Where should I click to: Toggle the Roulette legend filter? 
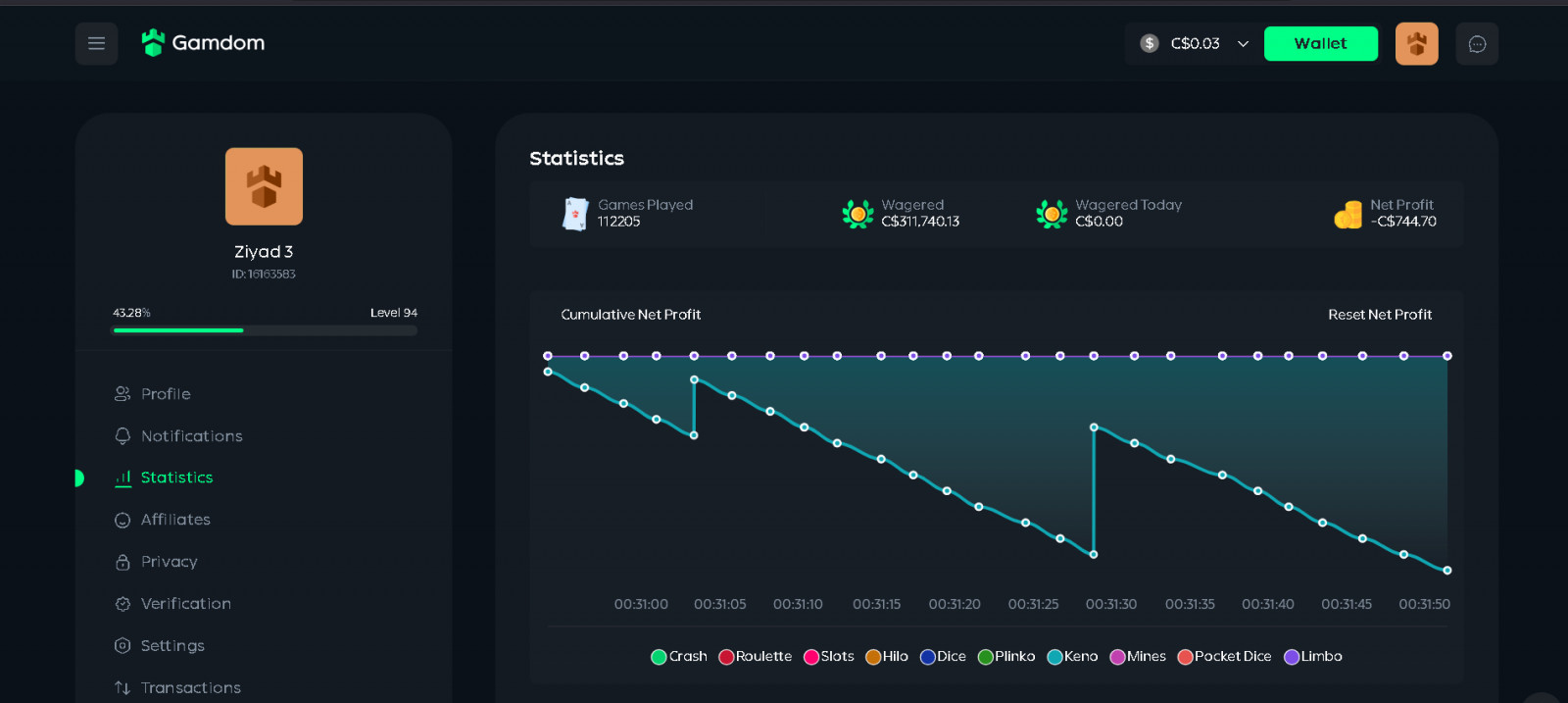click(756, 657)
